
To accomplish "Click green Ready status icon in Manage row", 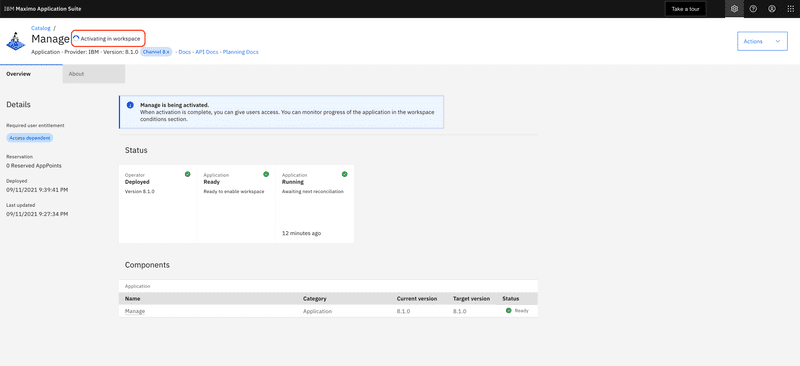I will pos(509,310).
